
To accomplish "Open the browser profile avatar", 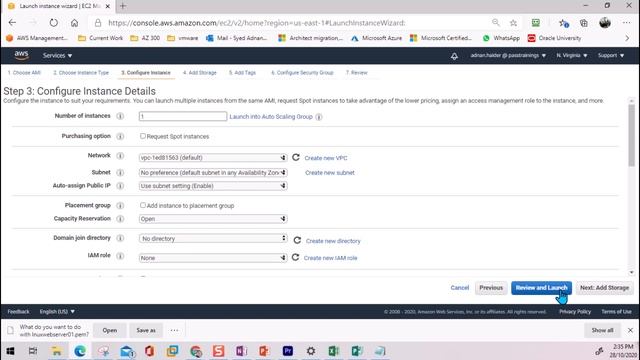I will click(605, 23).
